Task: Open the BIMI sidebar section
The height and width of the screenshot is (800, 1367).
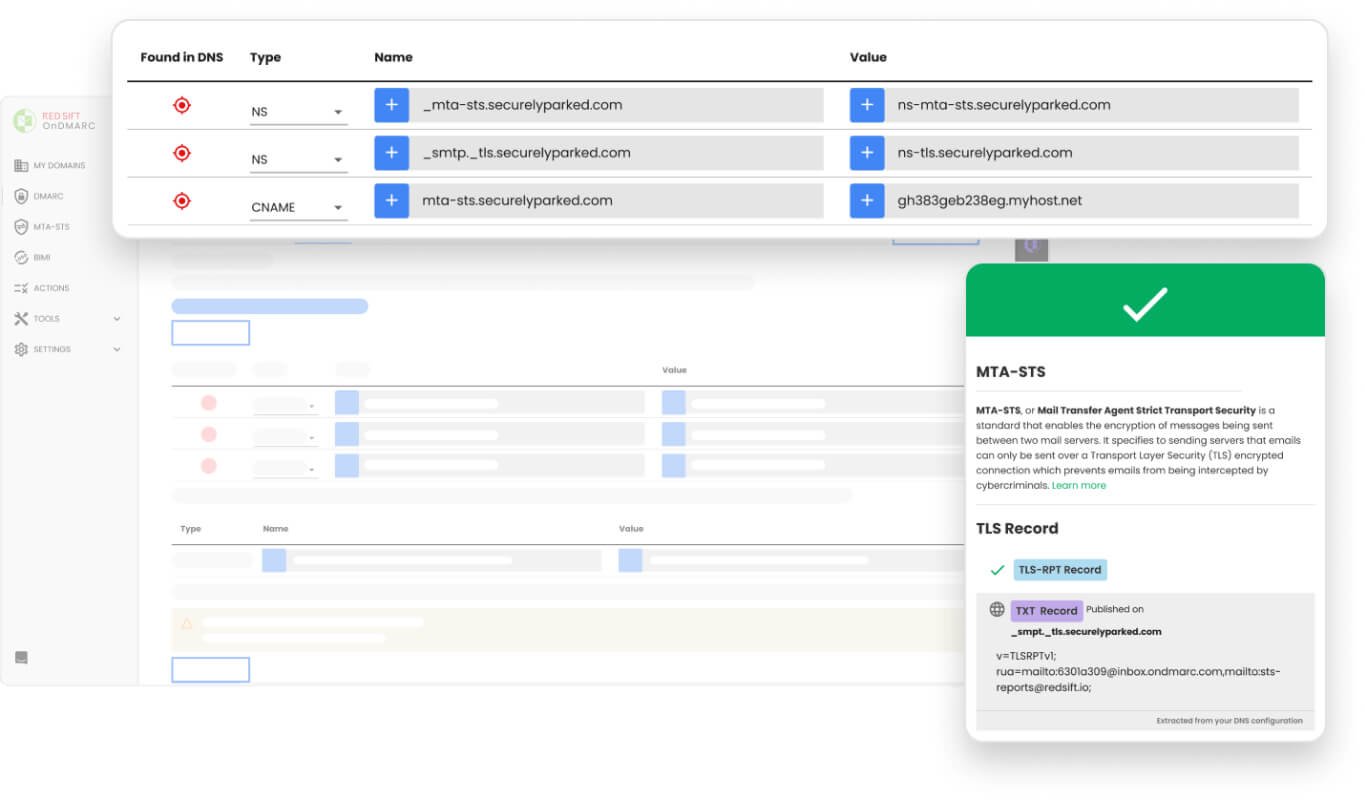Action: [33, 258]
